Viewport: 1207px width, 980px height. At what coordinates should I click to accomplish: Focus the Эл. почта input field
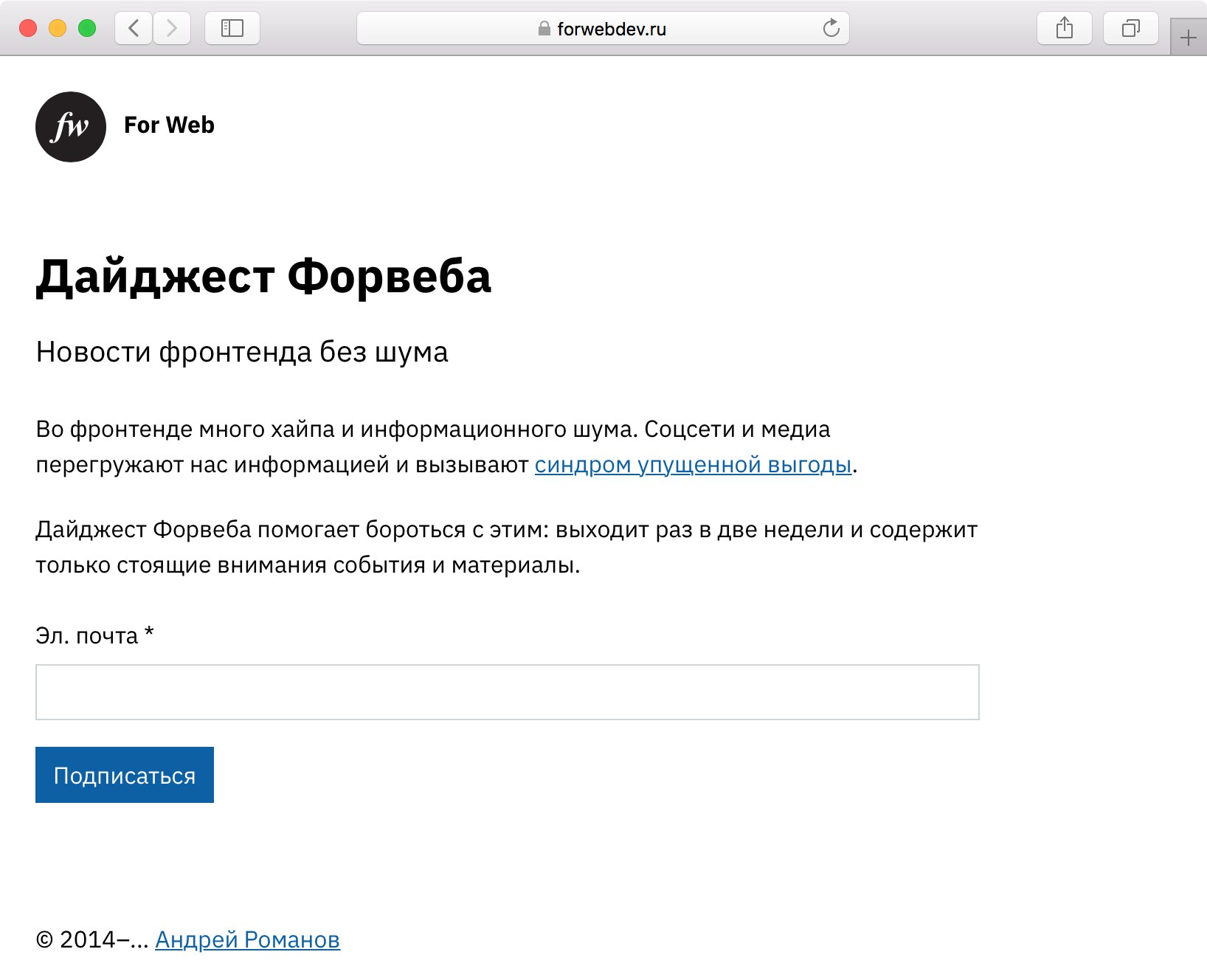point(508,692)
